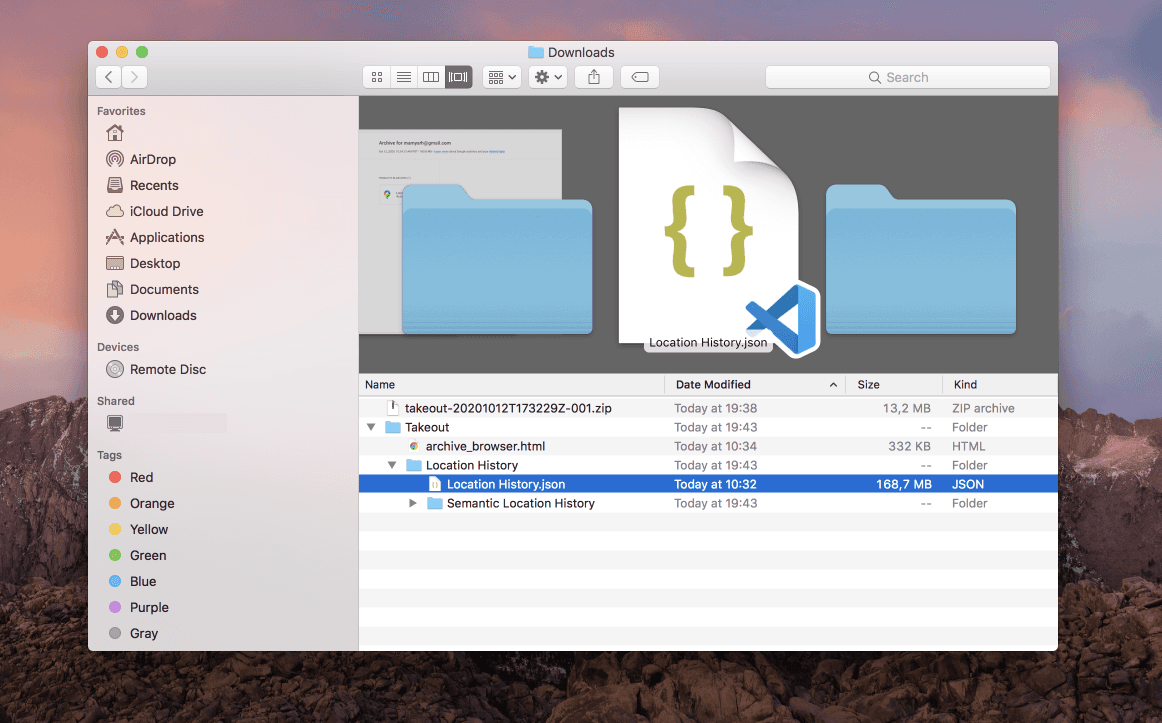Click the Share button in toolbar
1162x723 pixels.
(594, 77)
